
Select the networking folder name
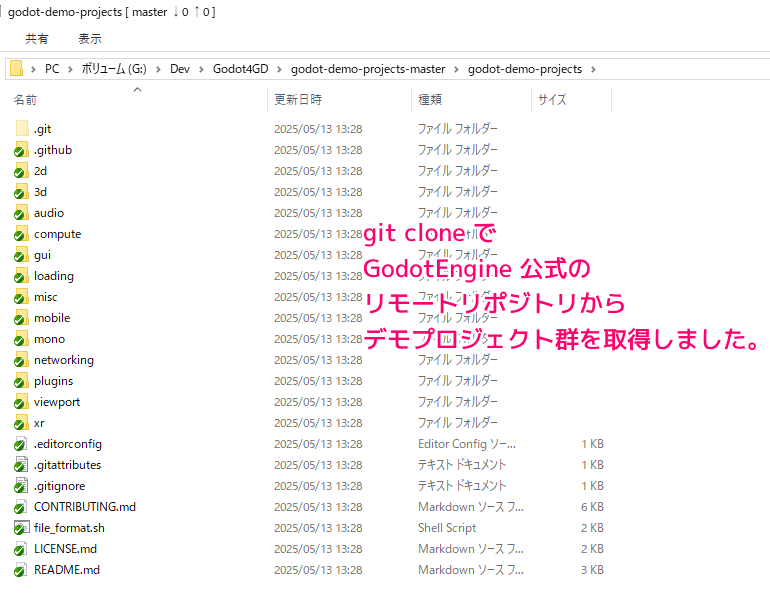(x=64, y=360)
